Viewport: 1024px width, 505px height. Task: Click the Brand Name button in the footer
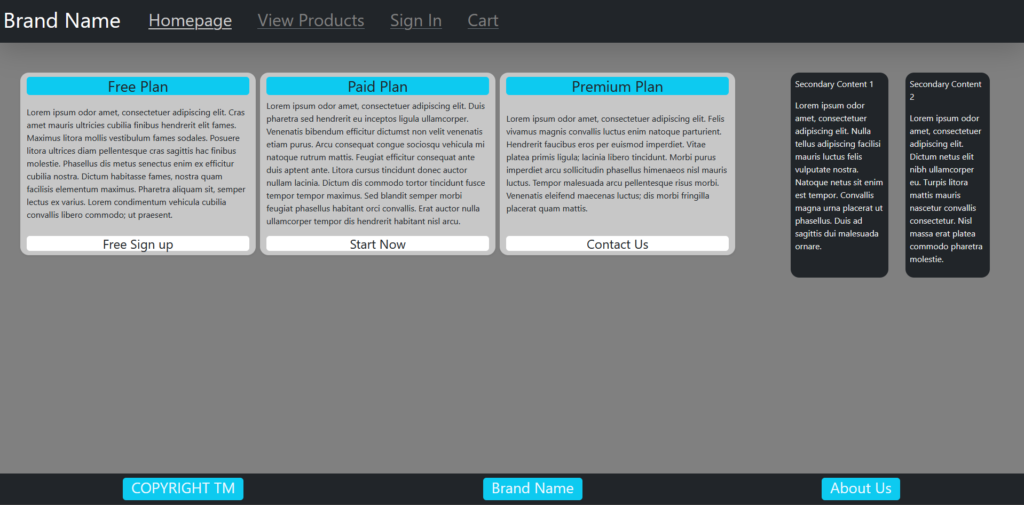click(532, 488)
